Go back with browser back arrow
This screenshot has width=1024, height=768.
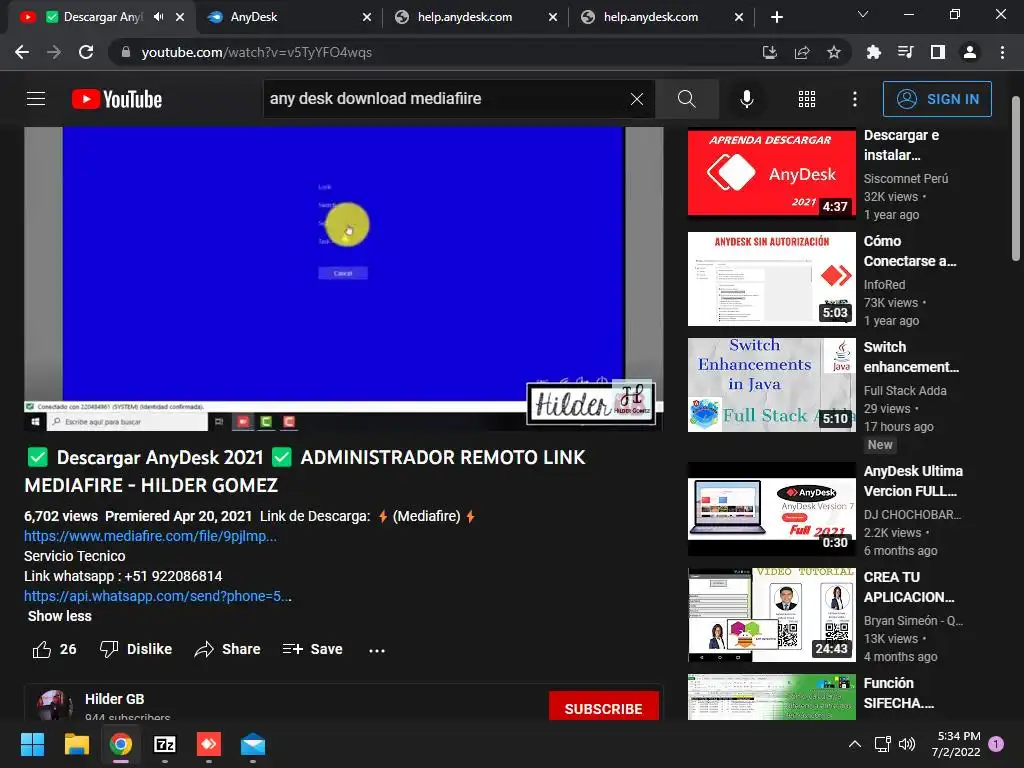[x=22, y=52]
